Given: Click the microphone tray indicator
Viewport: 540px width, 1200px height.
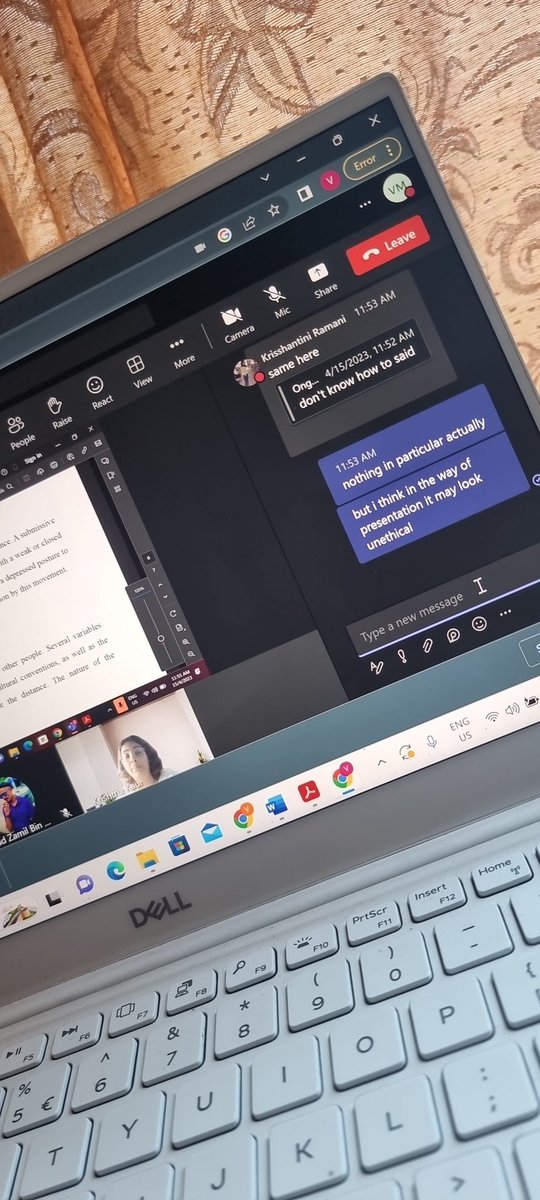Looking at the screenshot, I should point(431,741).
